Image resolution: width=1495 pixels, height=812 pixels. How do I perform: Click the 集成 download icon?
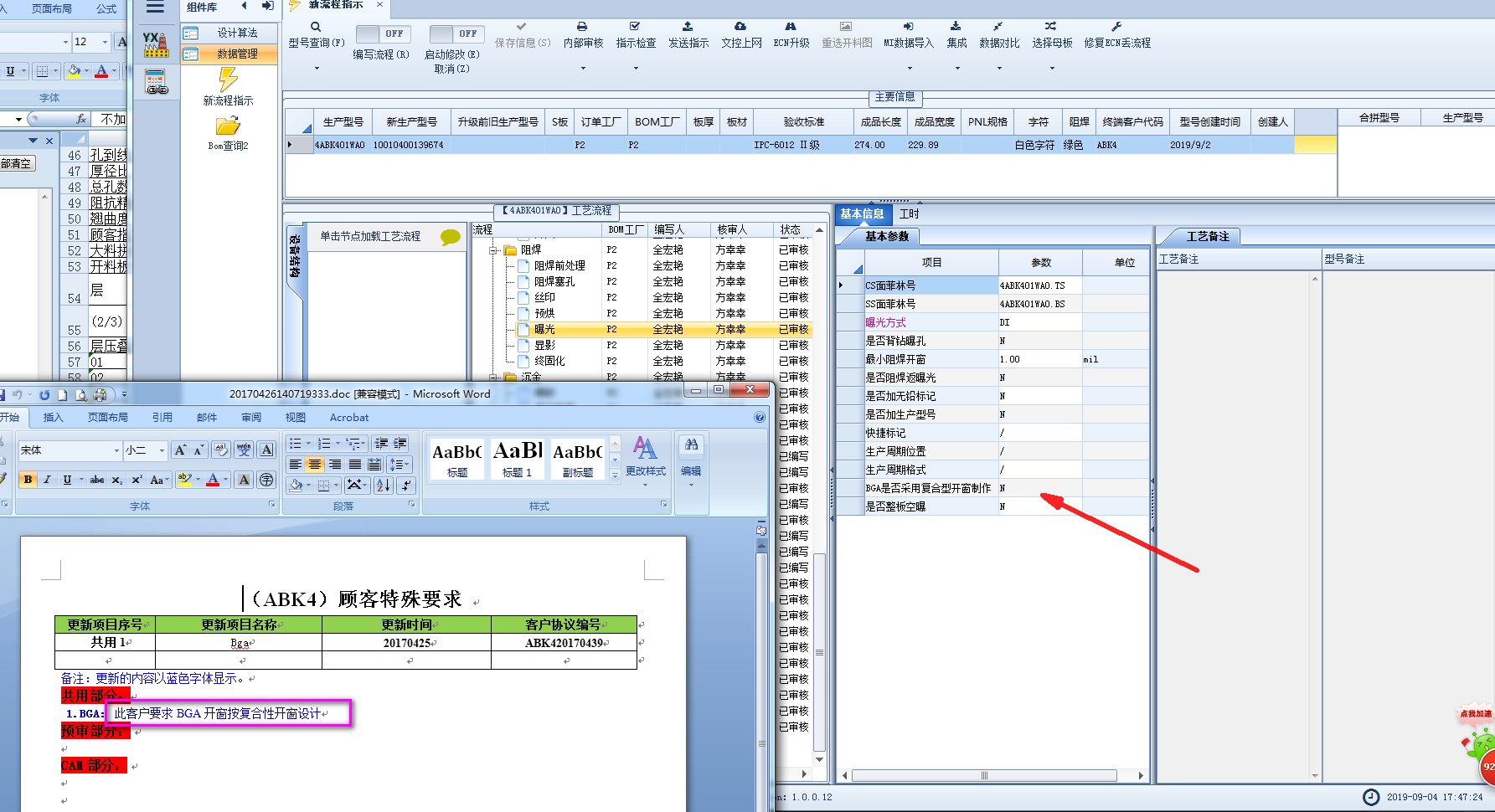coord(956,27)
